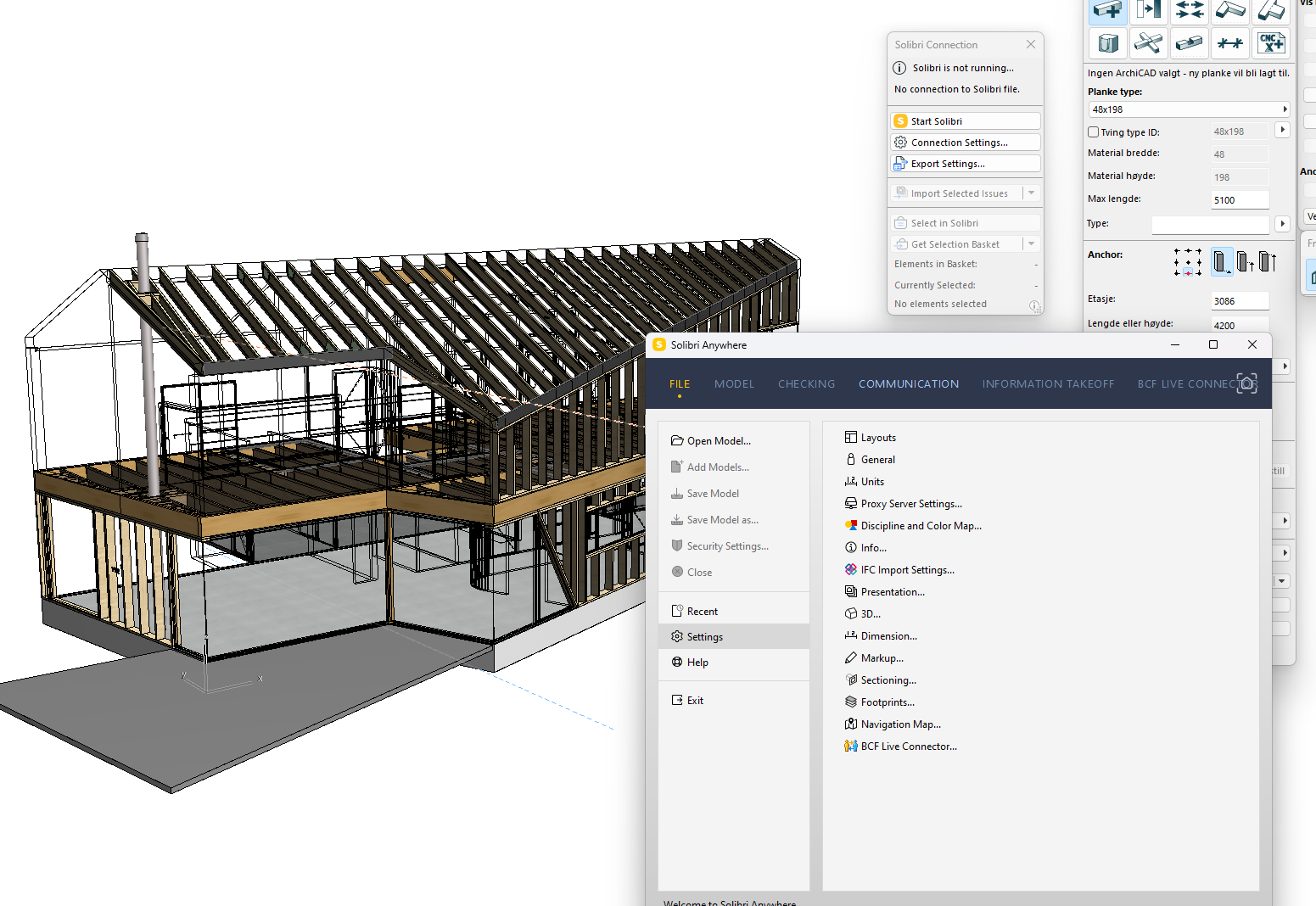Enable the Tving type ID checkbox
The width and height of the screenshot is (1316, 906).
1094,132
